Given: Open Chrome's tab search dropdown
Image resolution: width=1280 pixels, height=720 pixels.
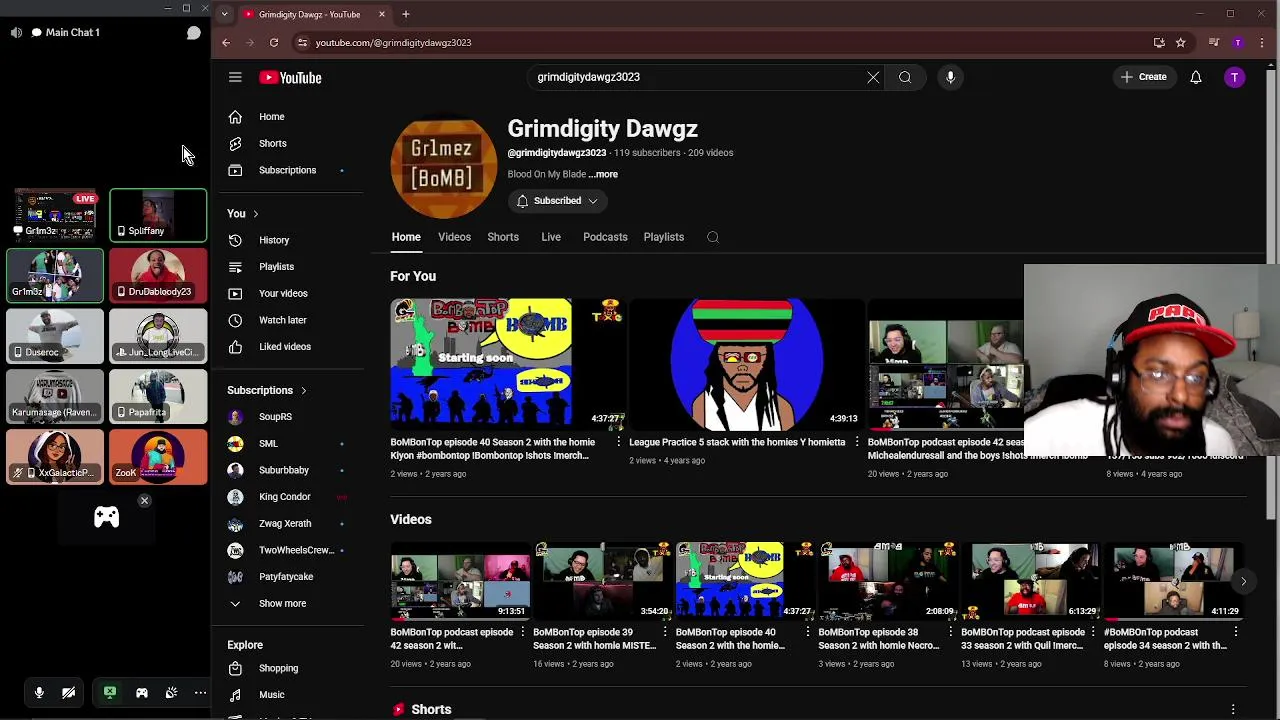Looking at the screenshot, I should coord(224,14).
